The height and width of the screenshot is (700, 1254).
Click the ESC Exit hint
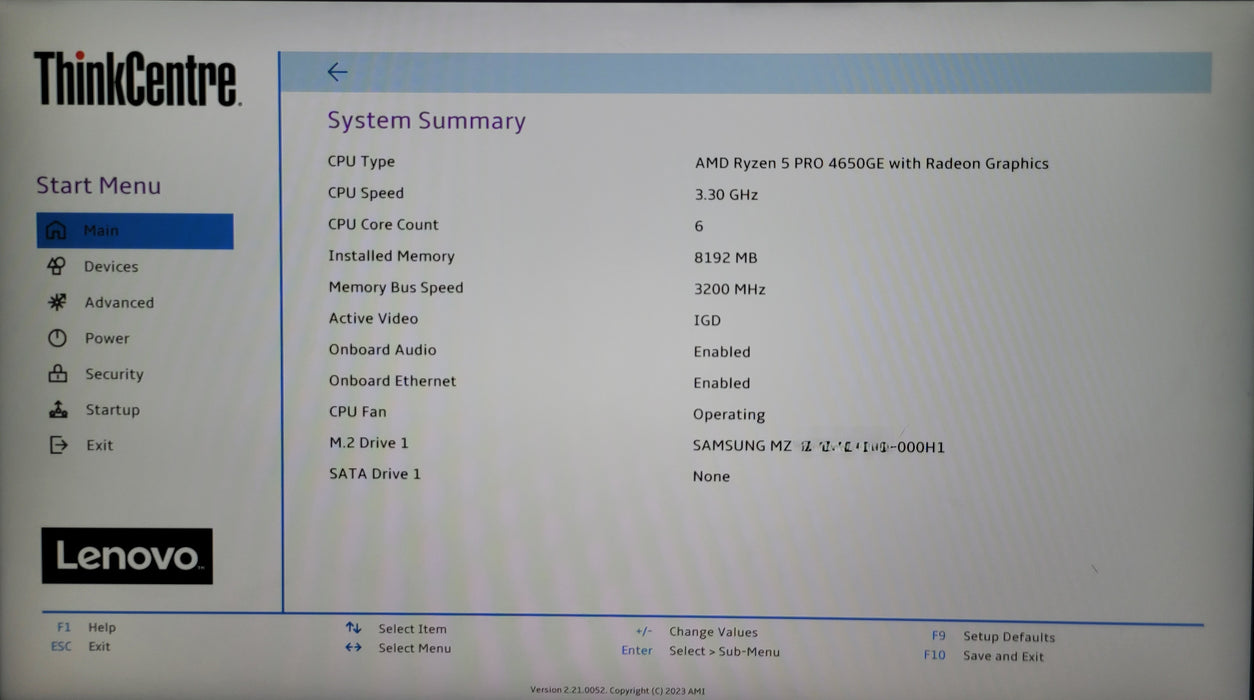[x=81, y=647]
